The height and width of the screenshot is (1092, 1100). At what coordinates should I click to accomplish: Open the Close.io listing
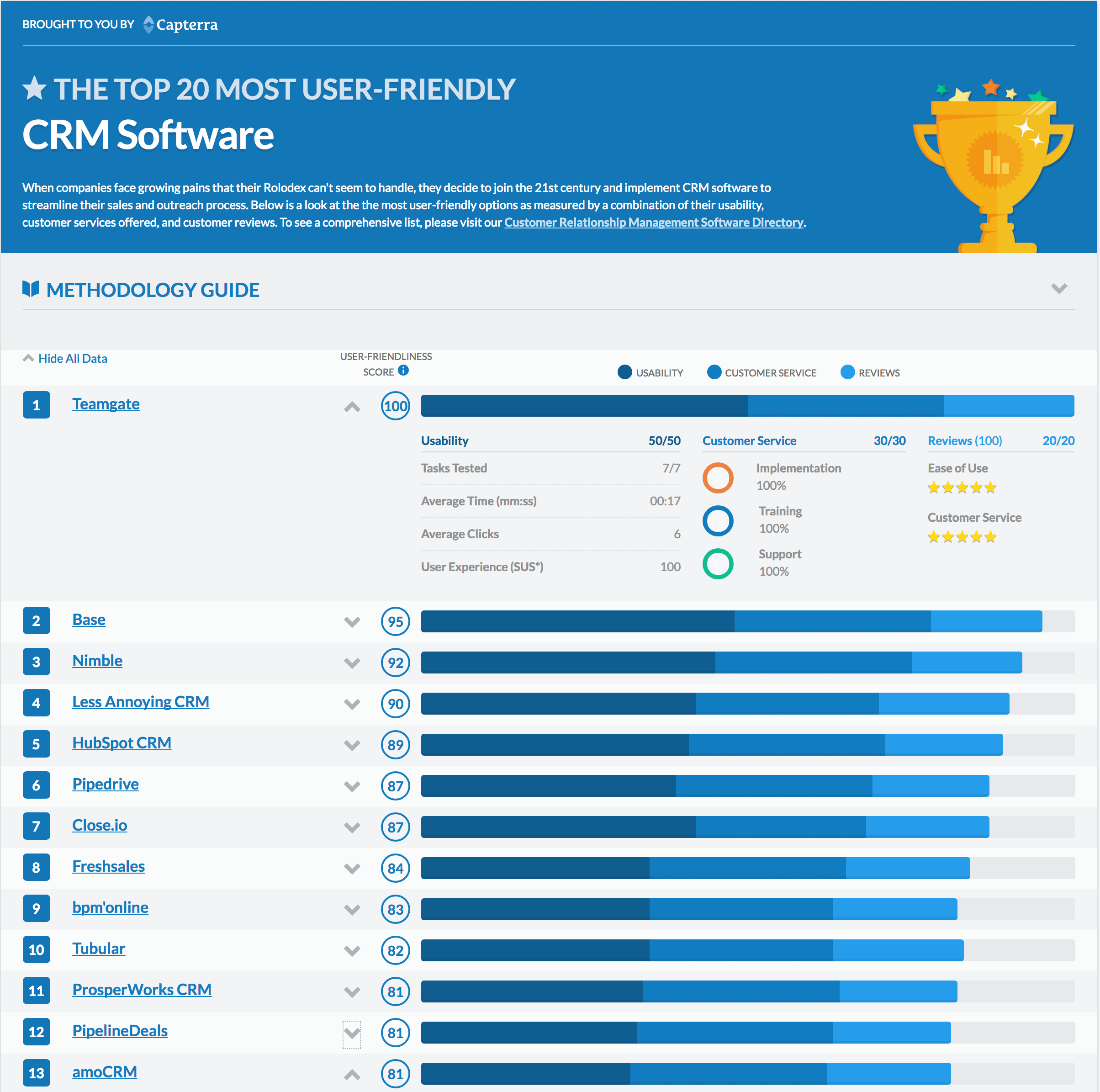pyautogui.click(x=100, y=825)
